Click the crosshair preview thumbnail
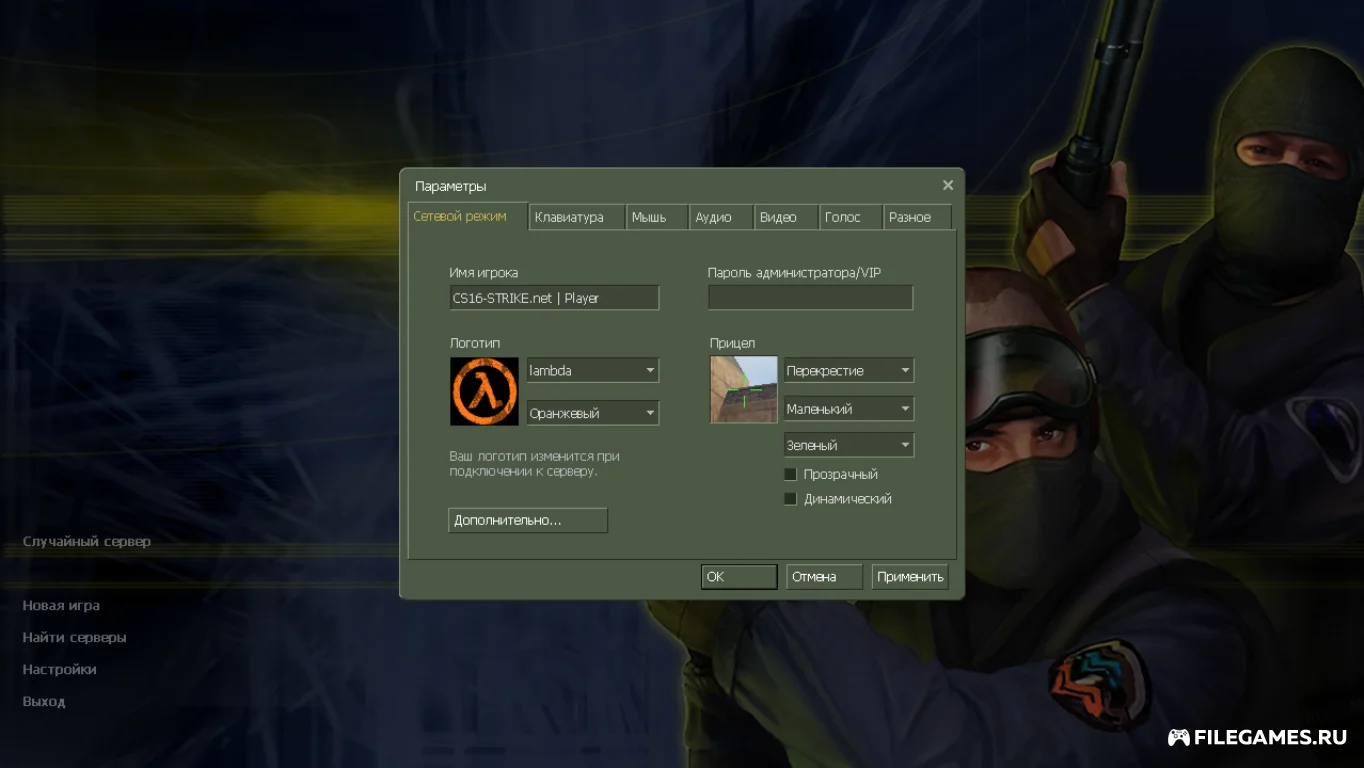Screen dimensions: 1364x768 click(x=744, y=390)
